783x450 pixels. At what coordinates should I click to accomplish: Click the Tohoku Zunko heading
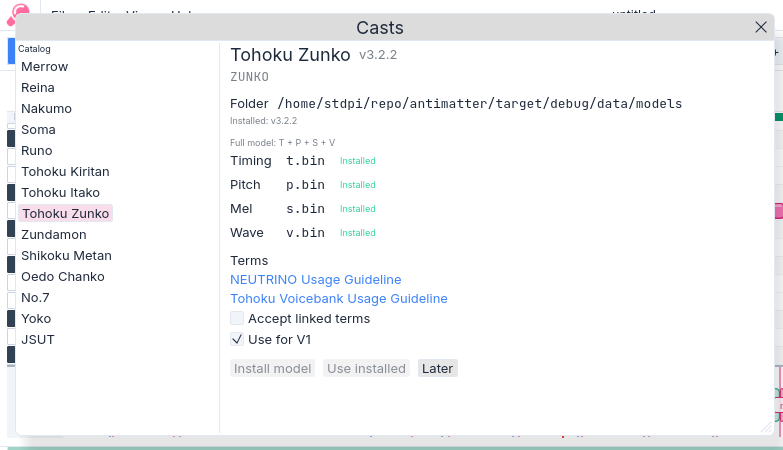point(290,55)
